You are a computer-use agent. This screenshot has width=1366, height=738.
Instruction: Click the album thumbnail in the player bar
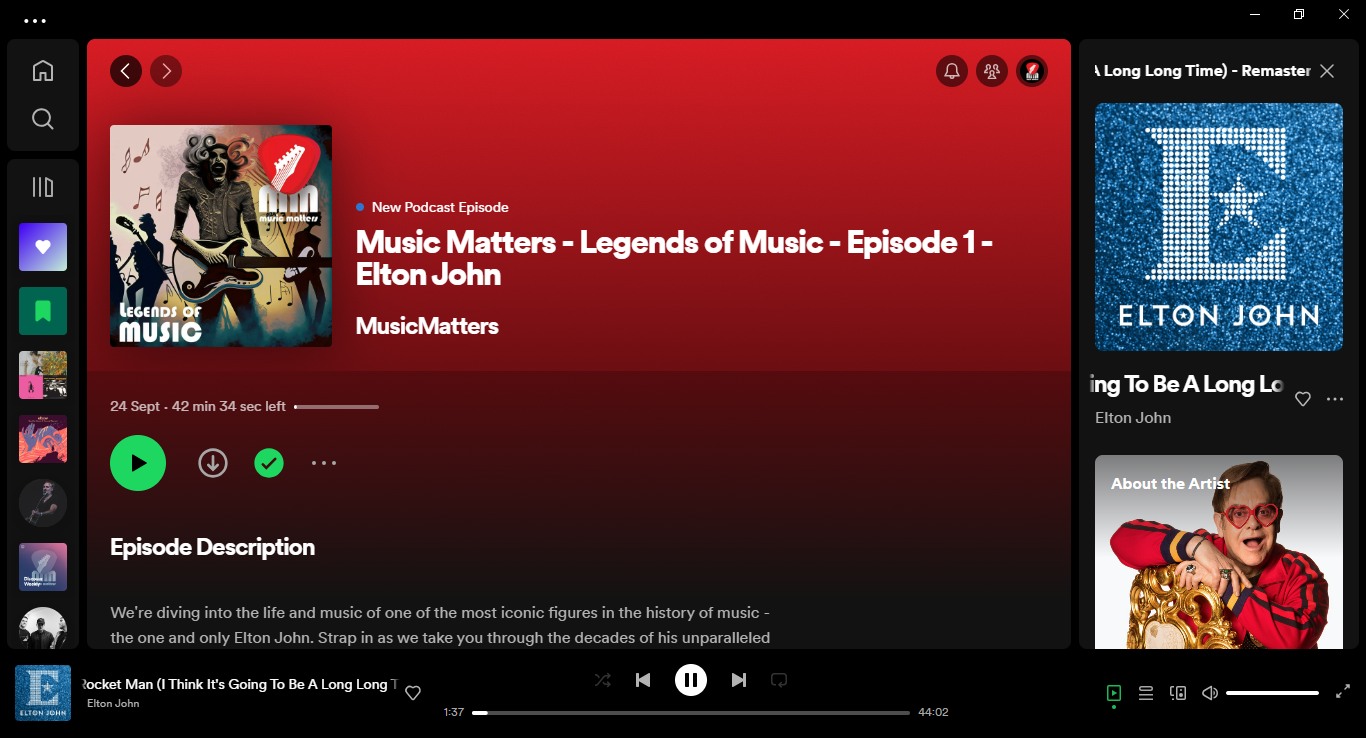[x=43, y=693]
